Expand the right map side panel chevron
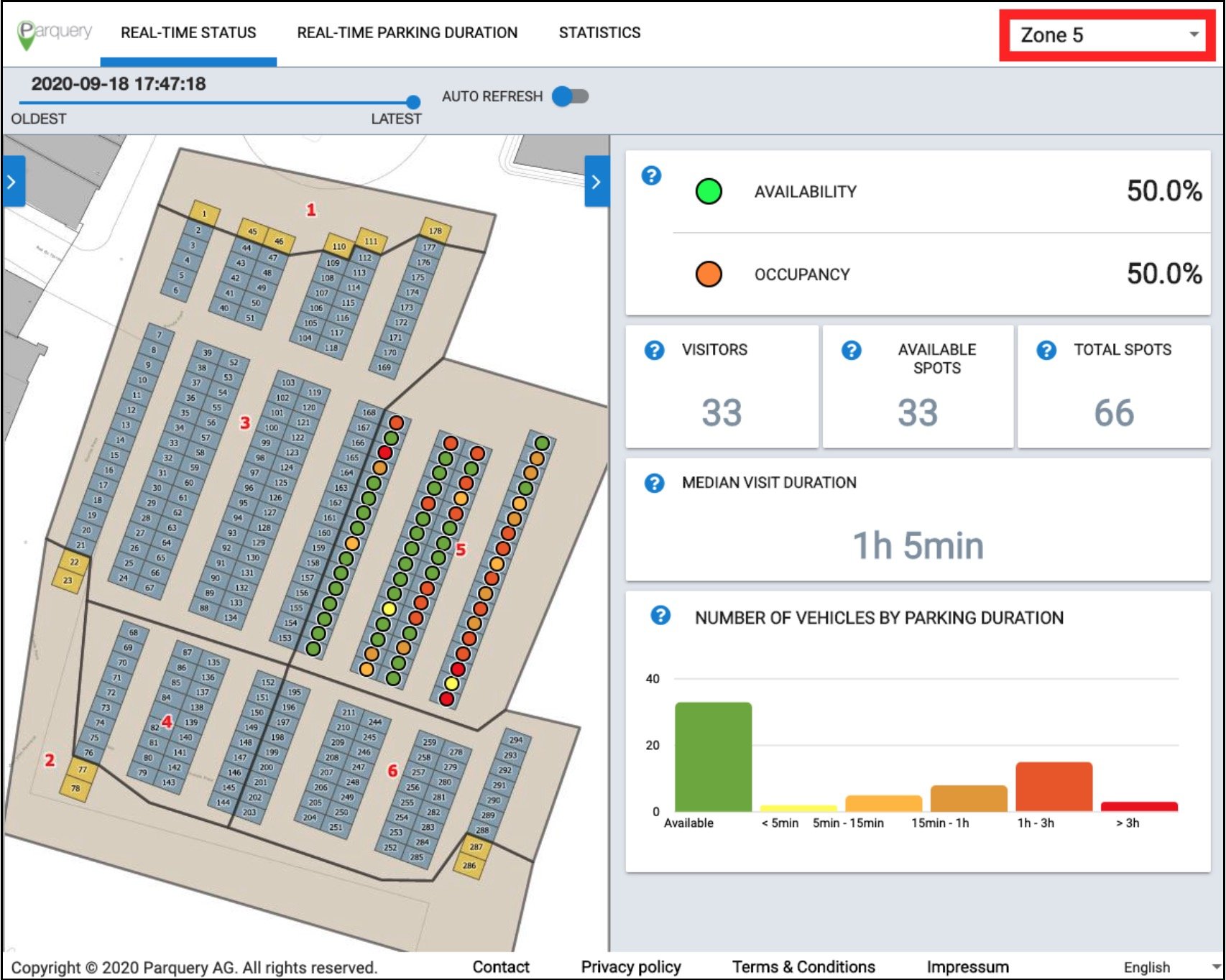Screen dimensions: 1226x980 click(594, 182)
